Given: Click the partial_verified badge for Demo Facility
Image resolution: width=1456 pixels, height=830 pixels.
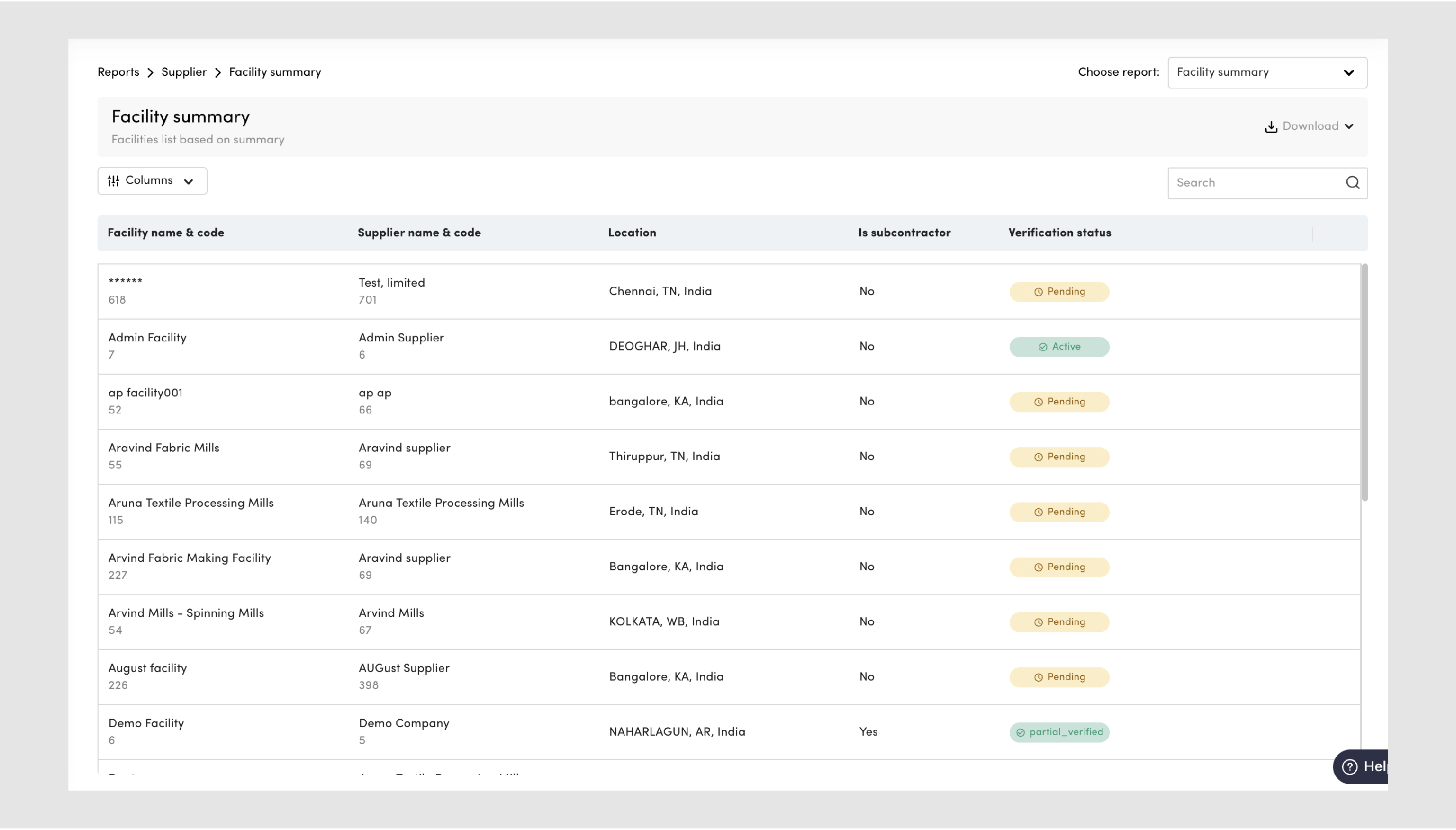Looking at the screenshot, I should 1059,732.
